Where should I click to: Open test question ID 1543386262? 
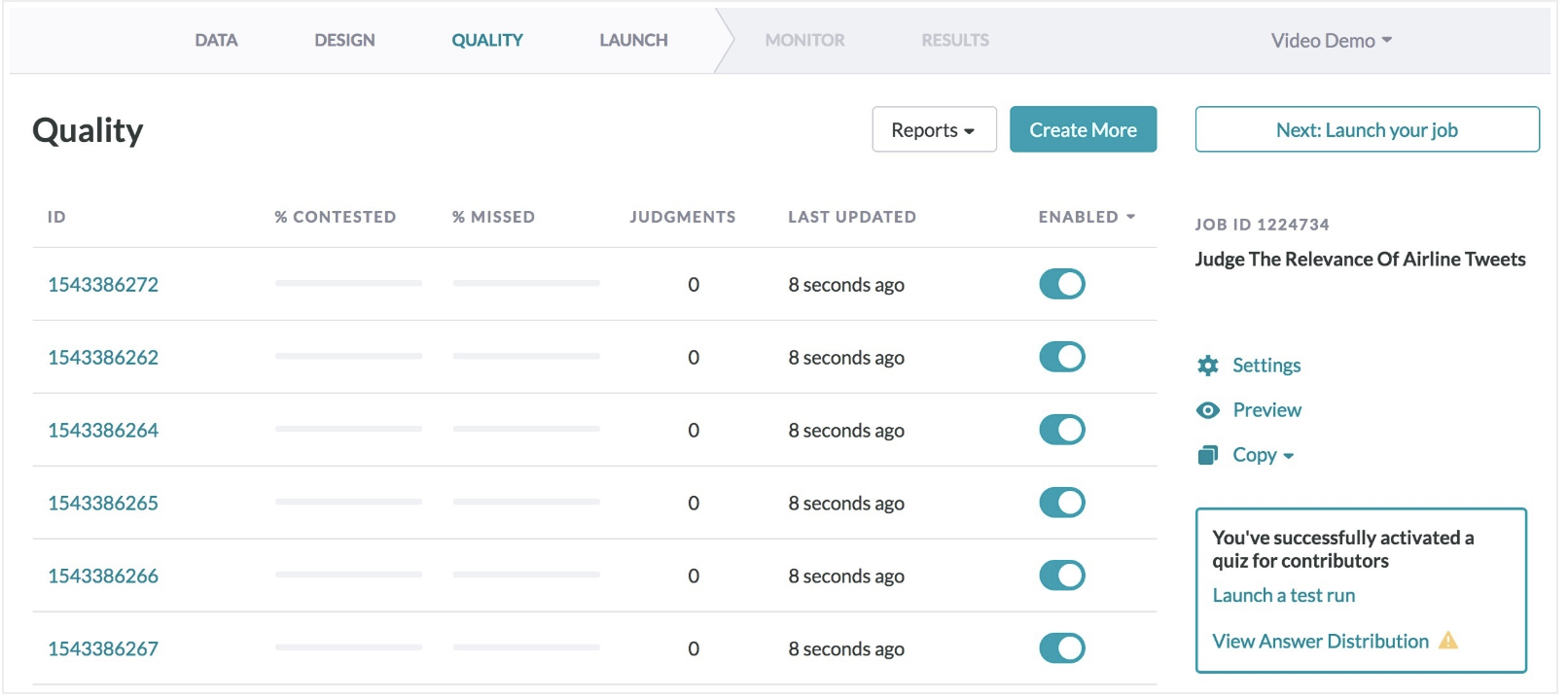(x=103, y=357)
